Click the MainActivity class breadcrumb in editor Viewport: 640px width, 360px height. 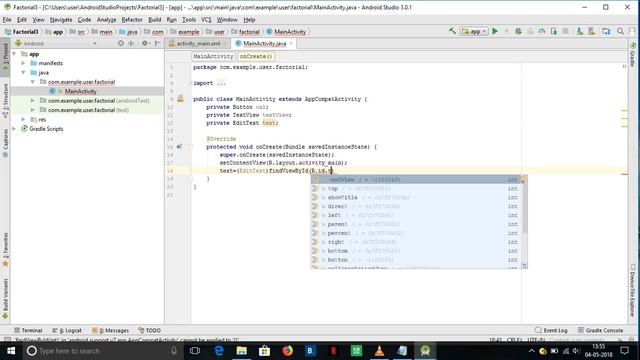tap(213, 56)
